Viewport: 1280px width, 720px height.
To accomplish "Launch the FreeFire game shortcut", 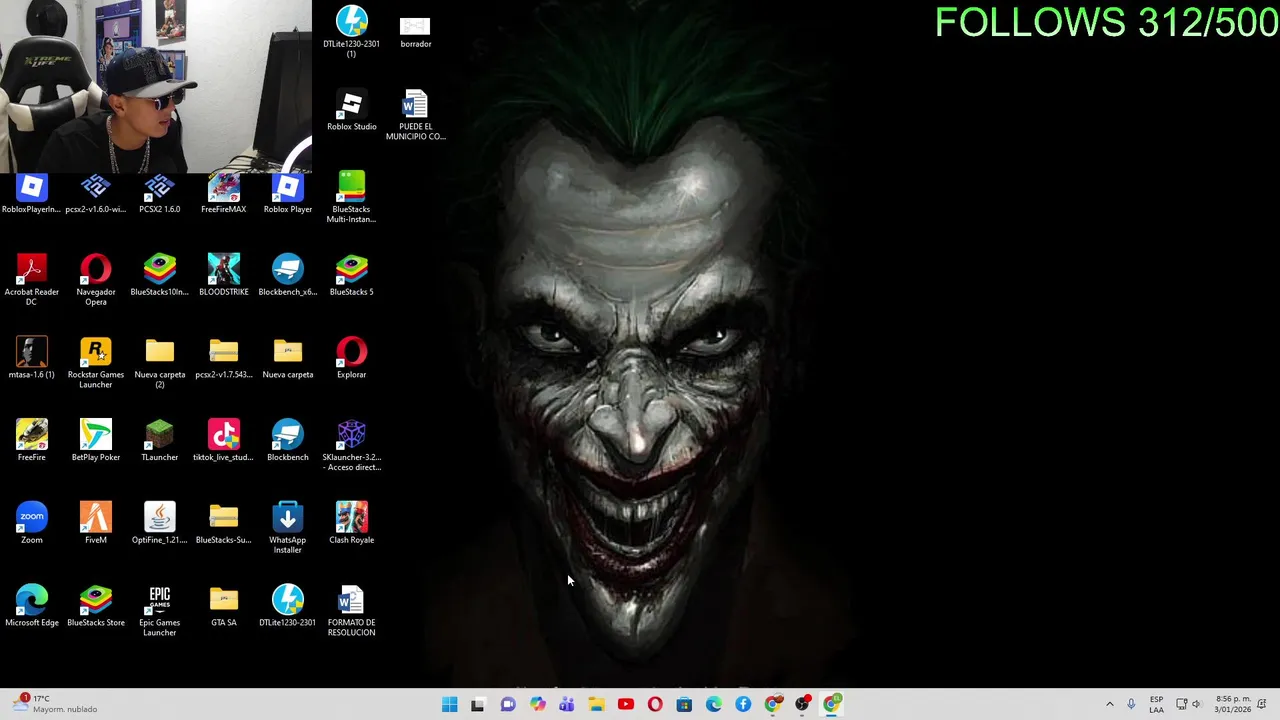I will (32, 440).
